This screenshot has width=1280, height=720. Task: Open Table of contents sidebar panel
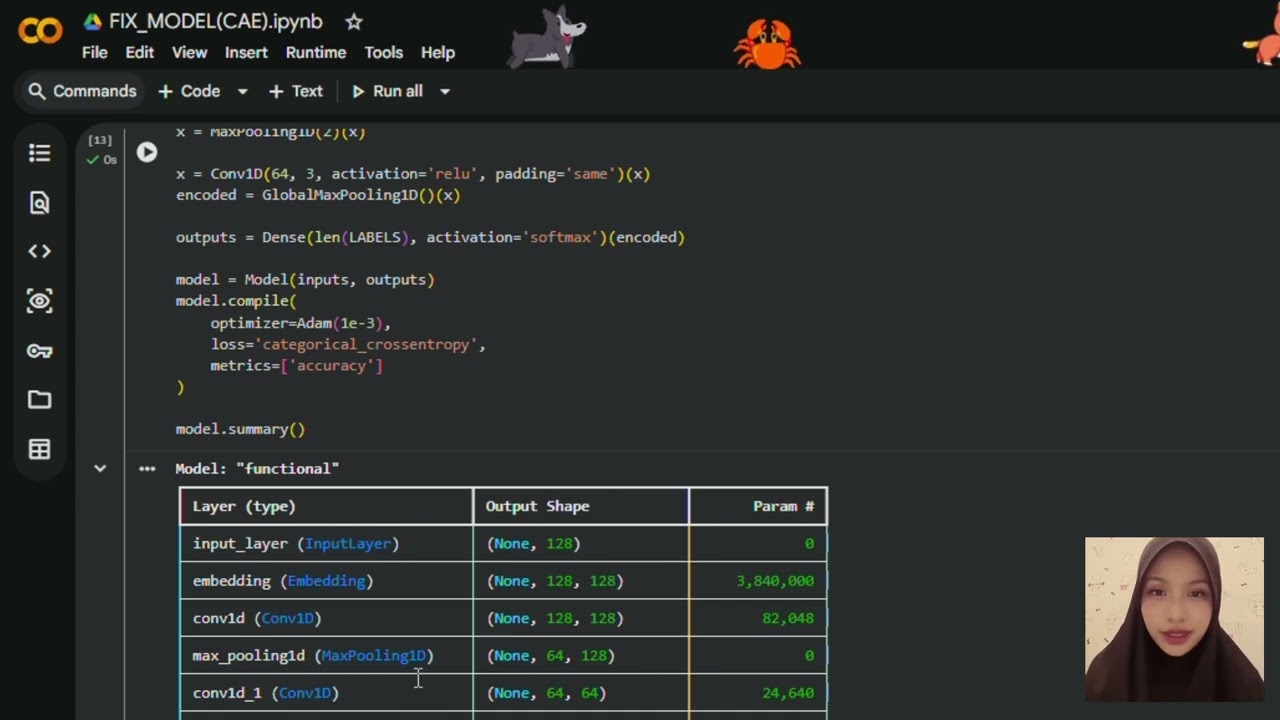click(39, 153)
